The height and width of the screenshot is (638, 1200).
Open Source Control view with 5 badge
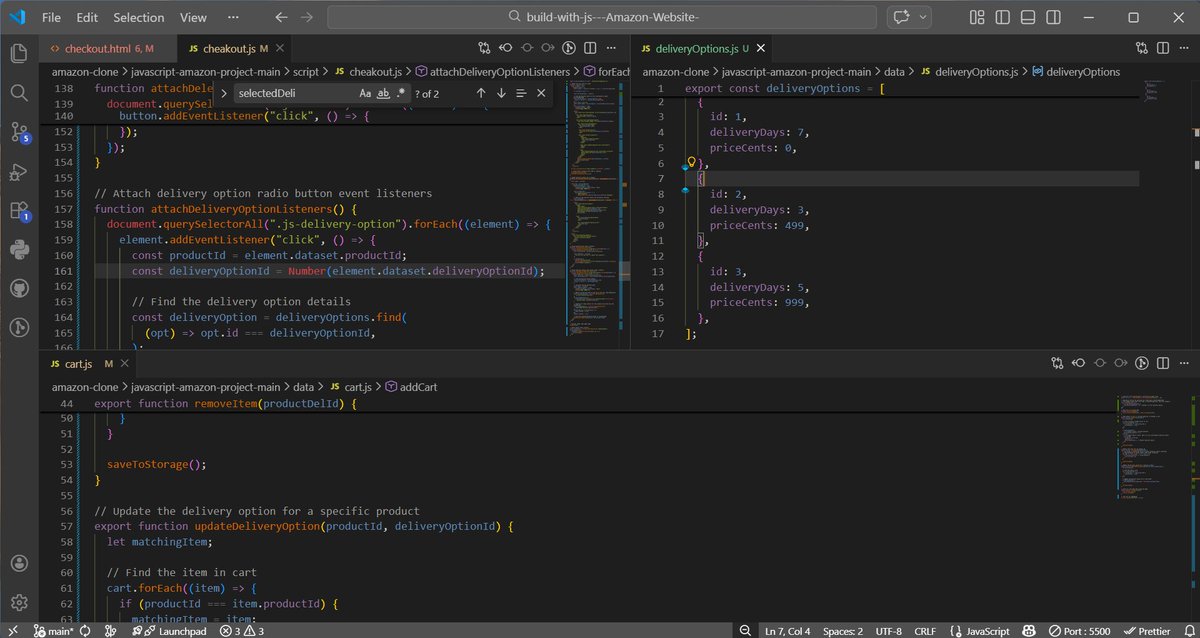(x=19, y=132)
